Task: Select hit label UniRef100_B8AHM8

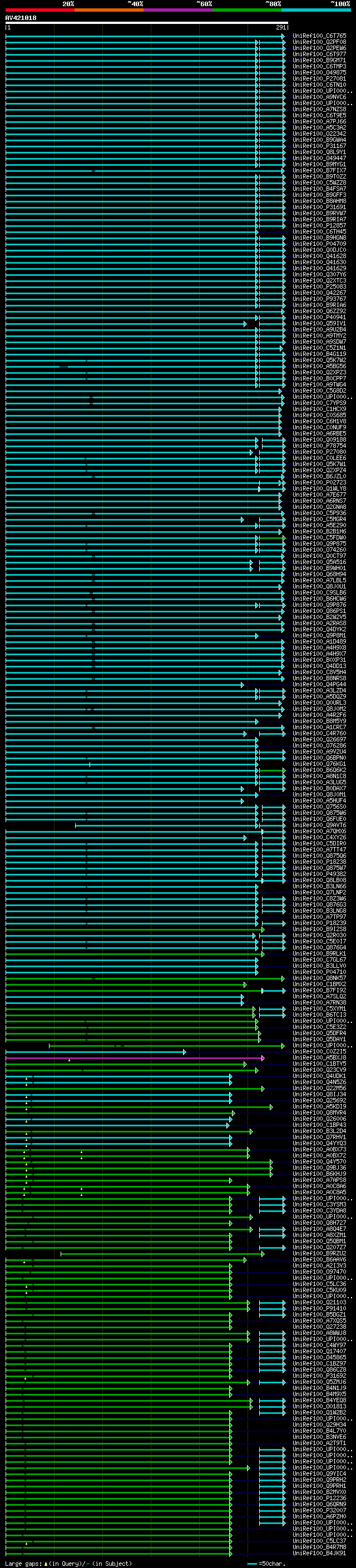Action: [319, 201]
